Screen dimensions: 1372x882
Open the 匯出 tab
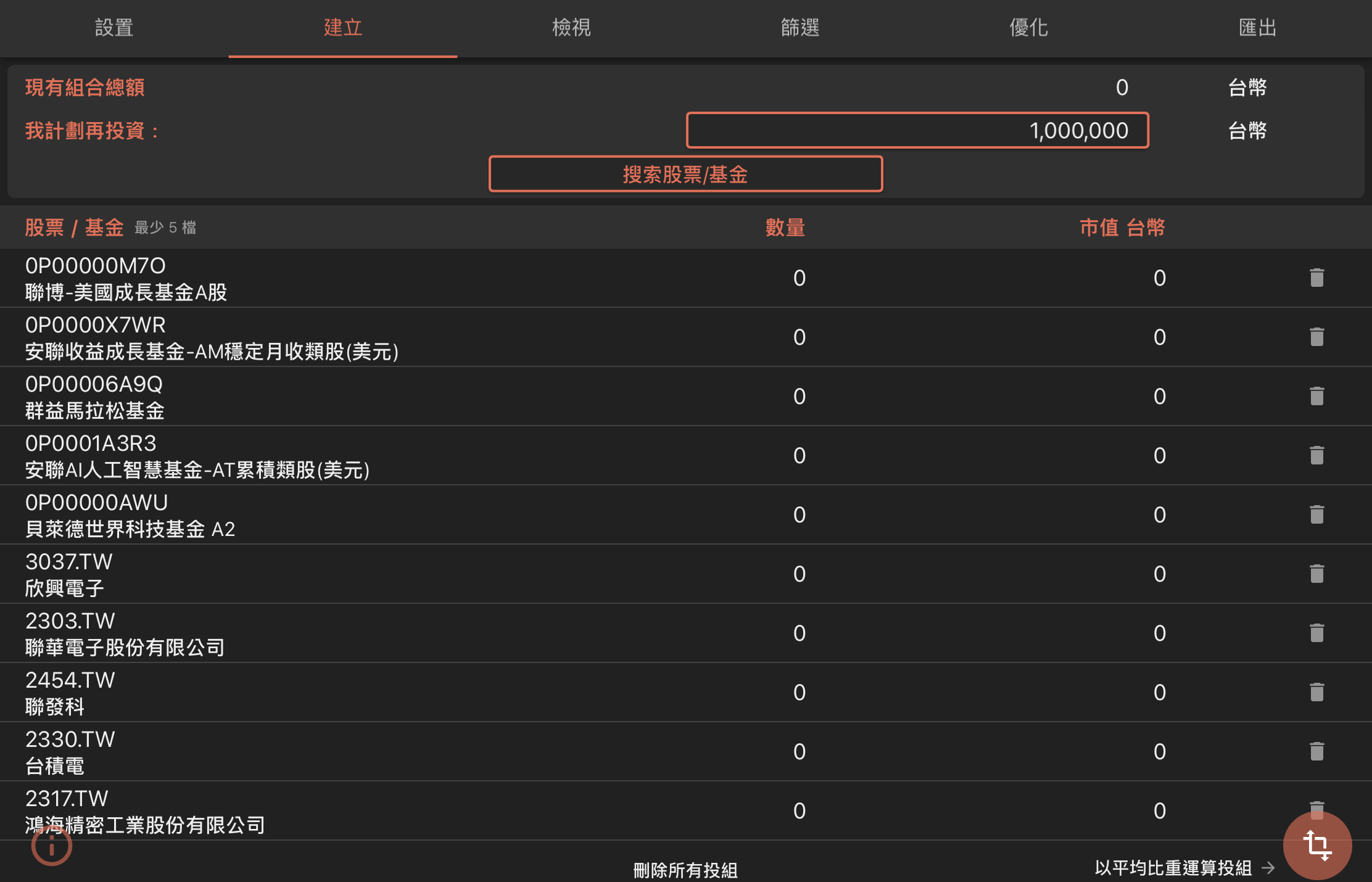pyautogui.click(x=1257, y=28)
